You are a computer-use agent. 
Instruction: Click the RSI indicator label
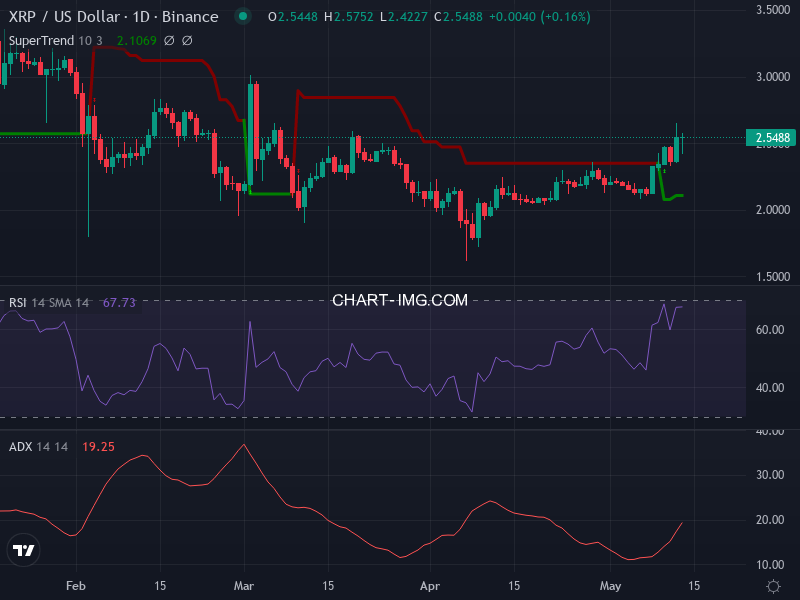pos(17,303)
